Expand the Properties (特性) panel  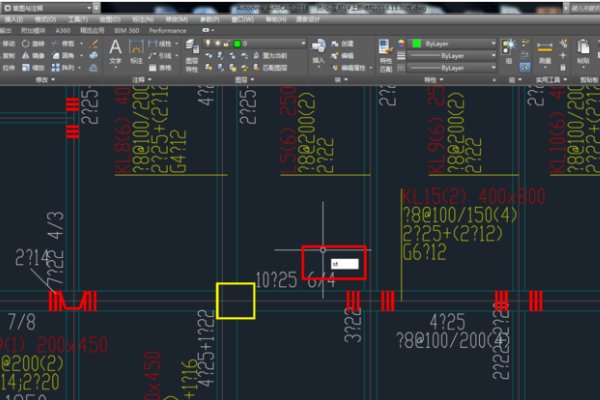pos(432,80)
